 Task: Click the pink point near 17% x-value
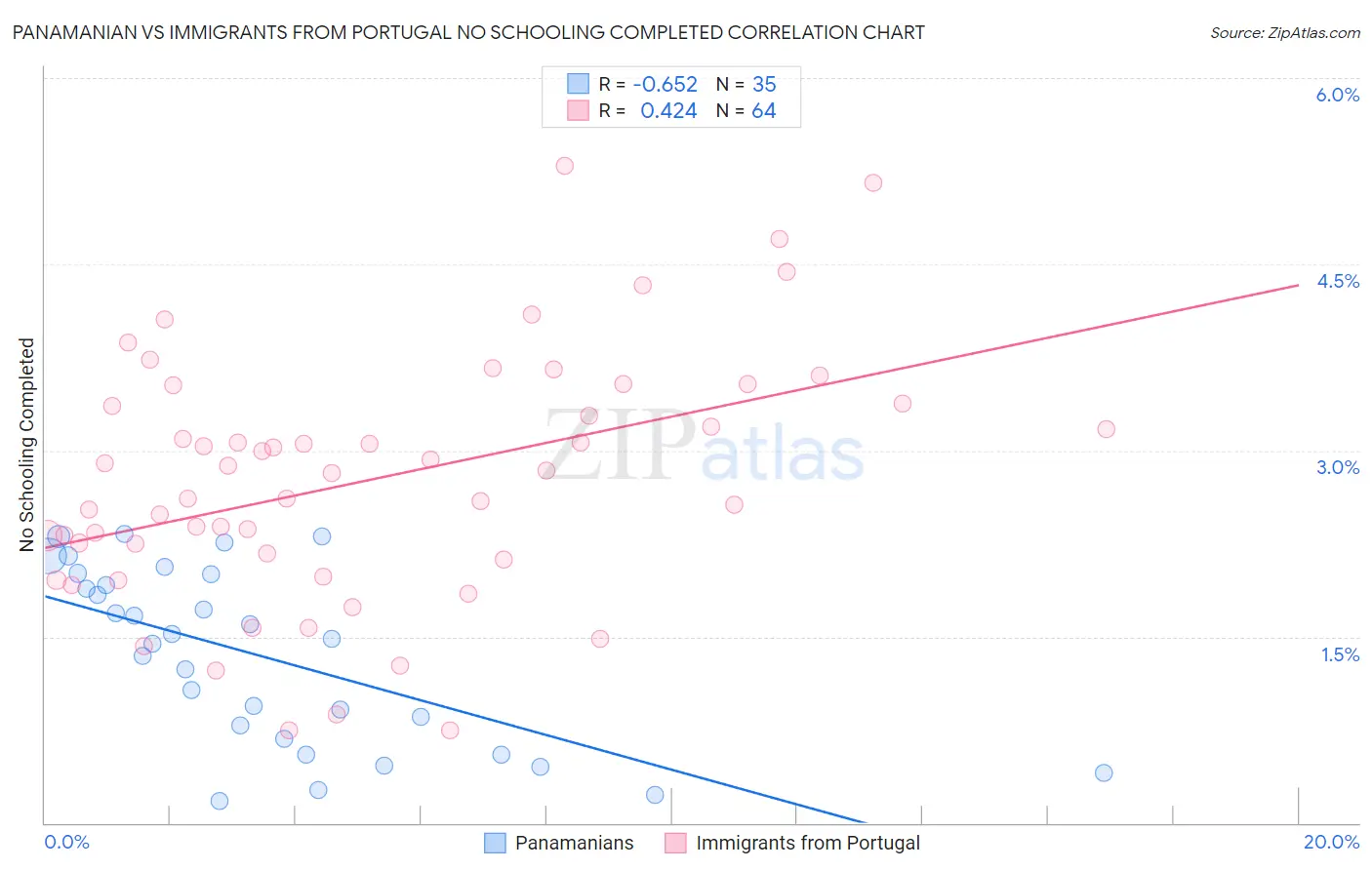(1106, 429)
